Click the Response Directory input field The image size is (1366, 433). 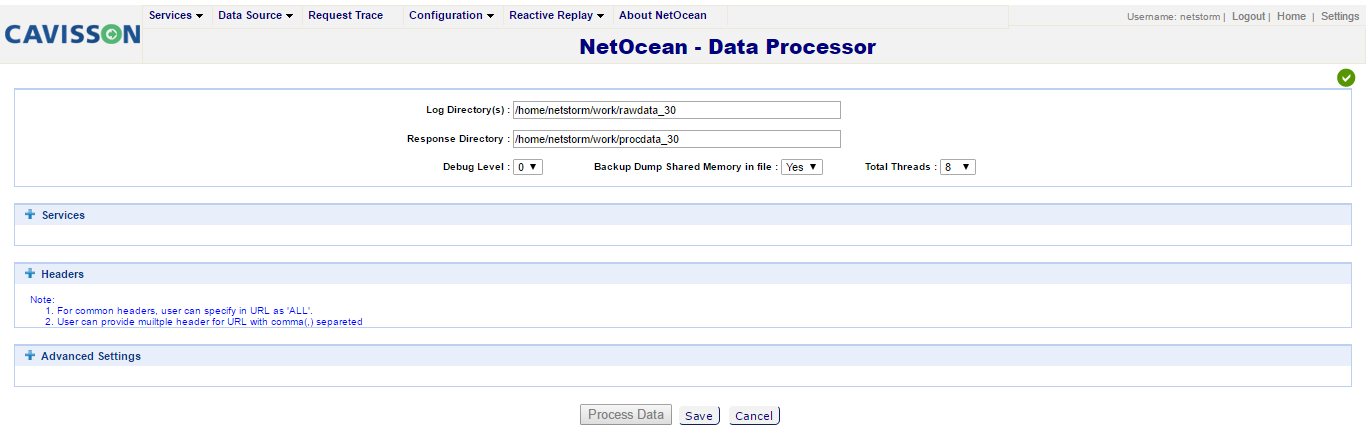(x=677, y=139)
